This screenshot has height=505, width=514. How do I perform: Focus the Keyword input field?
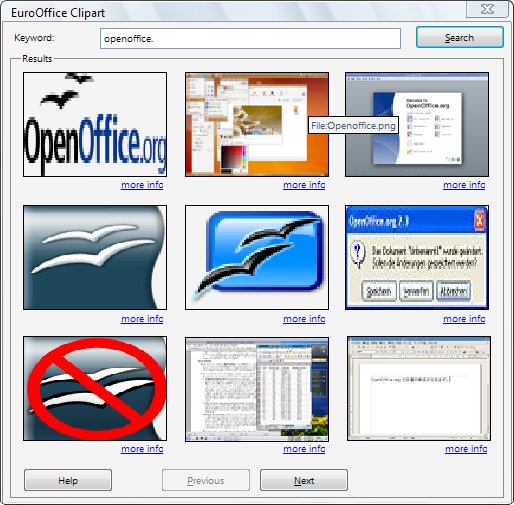click(250, 38)
